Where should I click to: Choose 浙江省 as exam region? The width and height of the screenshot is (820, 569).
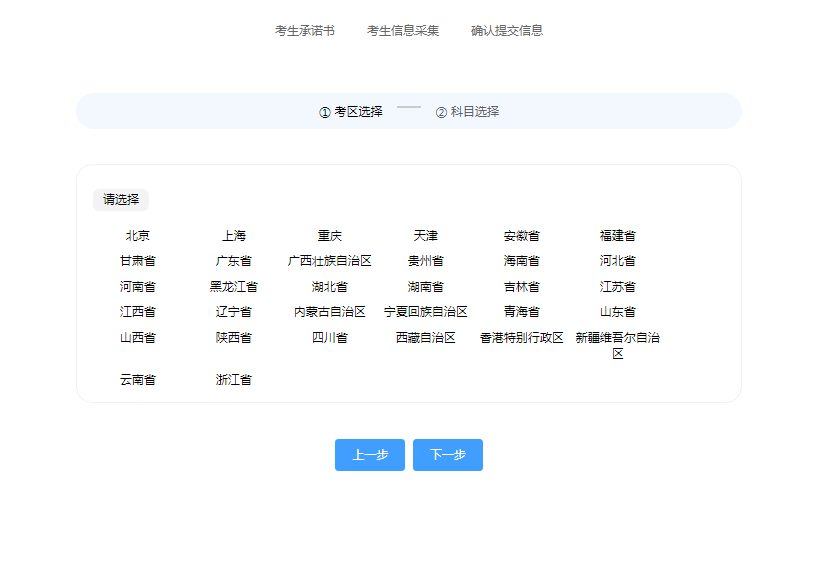234,380
